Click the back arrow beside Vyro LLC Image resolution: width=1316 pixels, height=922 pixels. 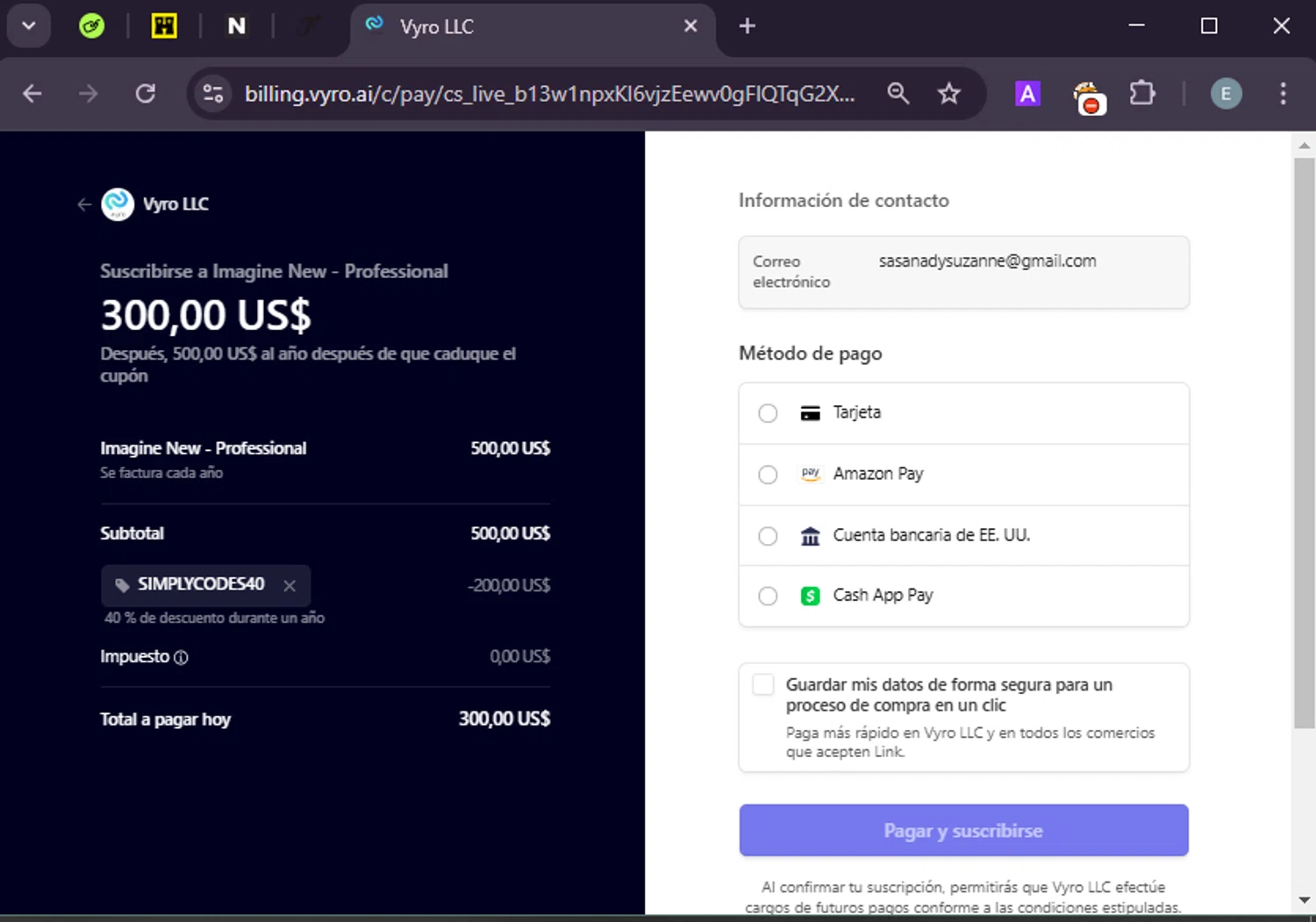(84, 204)
